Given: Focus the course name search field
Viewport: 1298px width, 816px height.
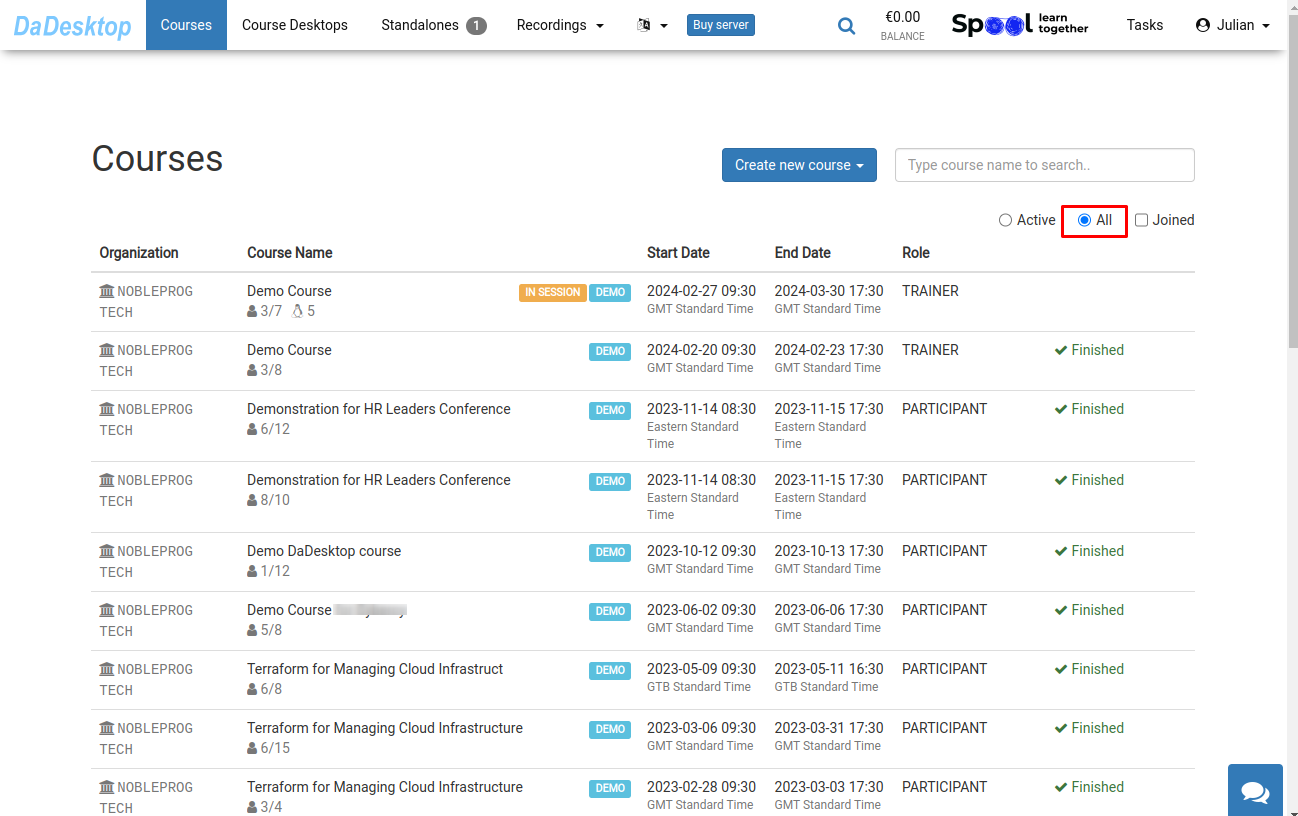Looking at the screenshot, I should click(1045, 165).
